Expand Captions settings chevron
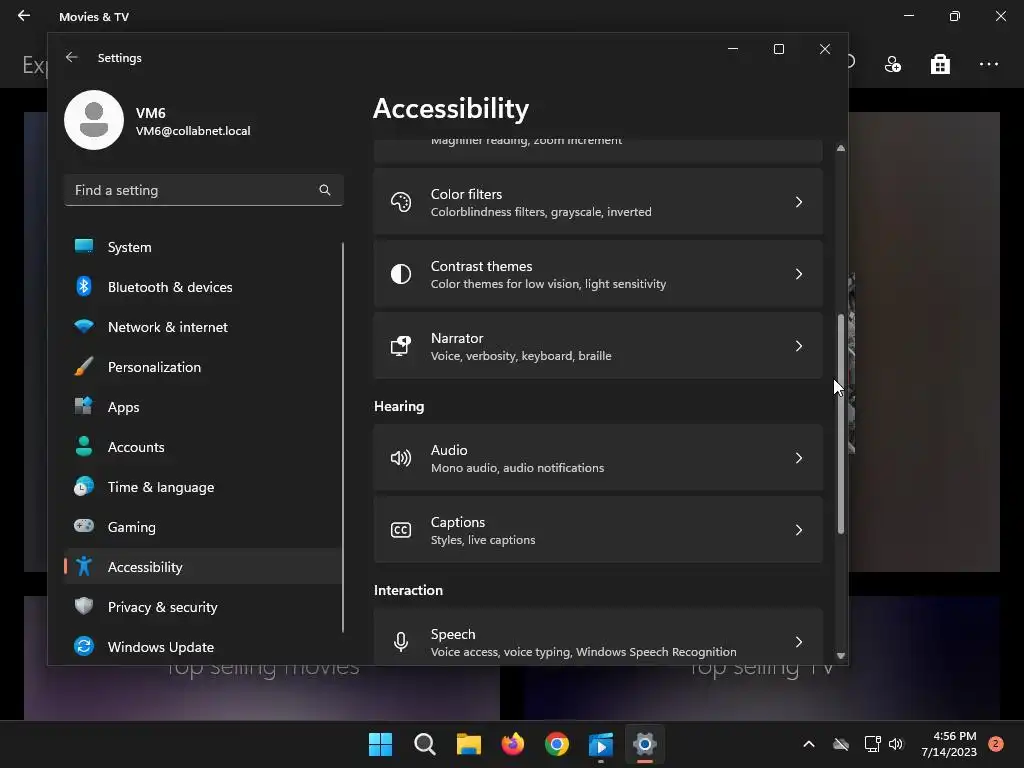 (x=799, y=530)
